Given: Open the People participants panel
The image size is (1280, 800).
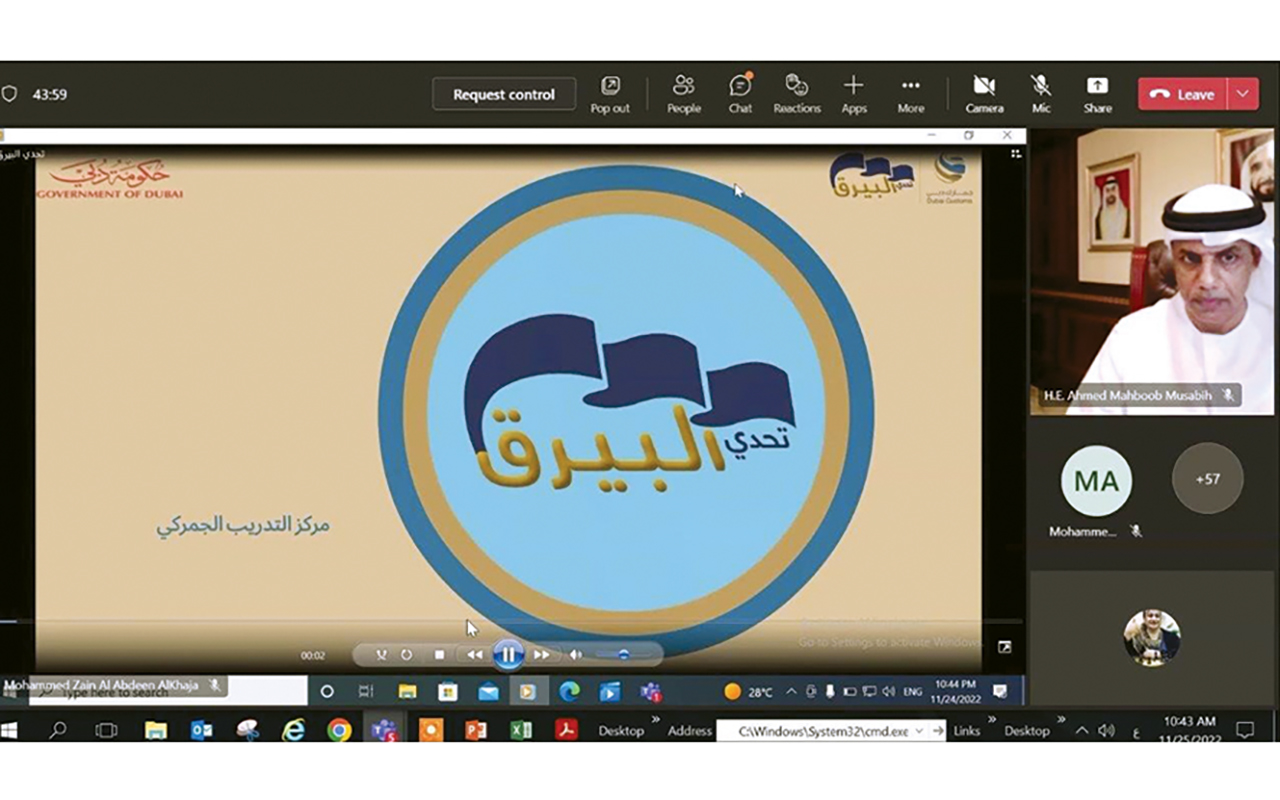Looking at the screenshot, I should pos(684,94).
